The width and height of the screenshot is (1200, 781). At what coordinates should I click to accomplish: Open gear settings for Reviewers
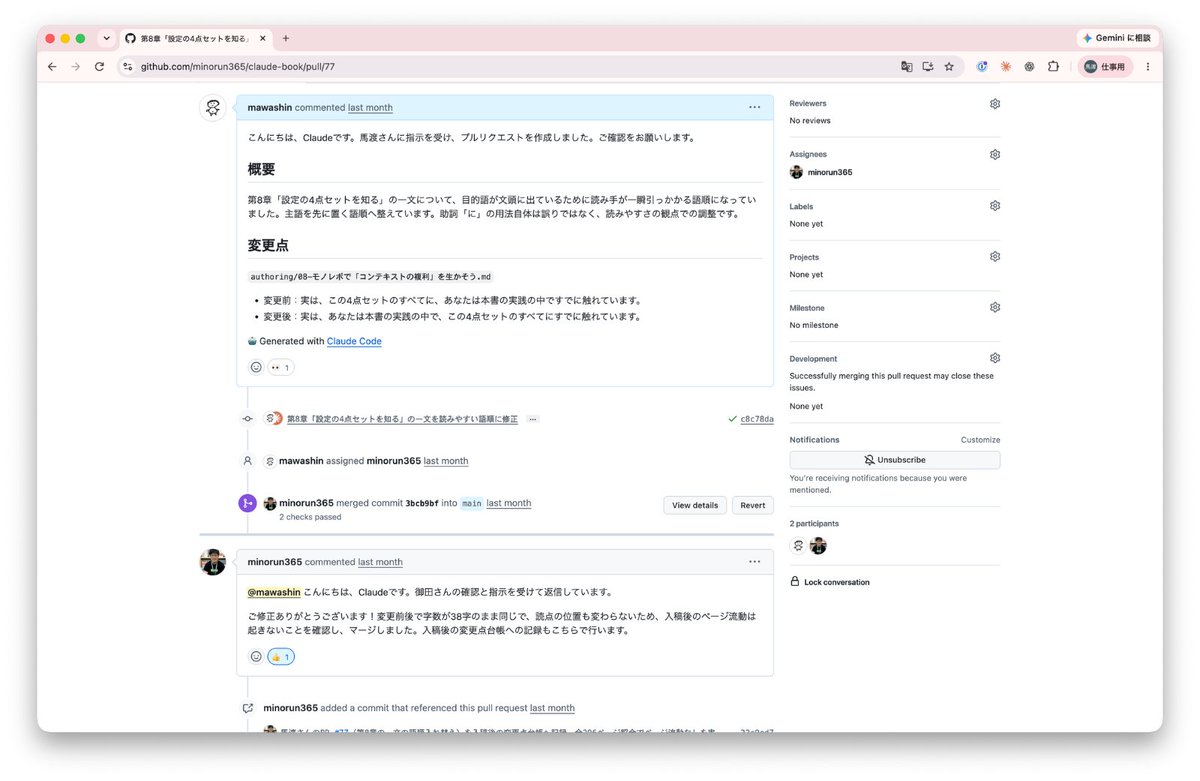point(995,104)
